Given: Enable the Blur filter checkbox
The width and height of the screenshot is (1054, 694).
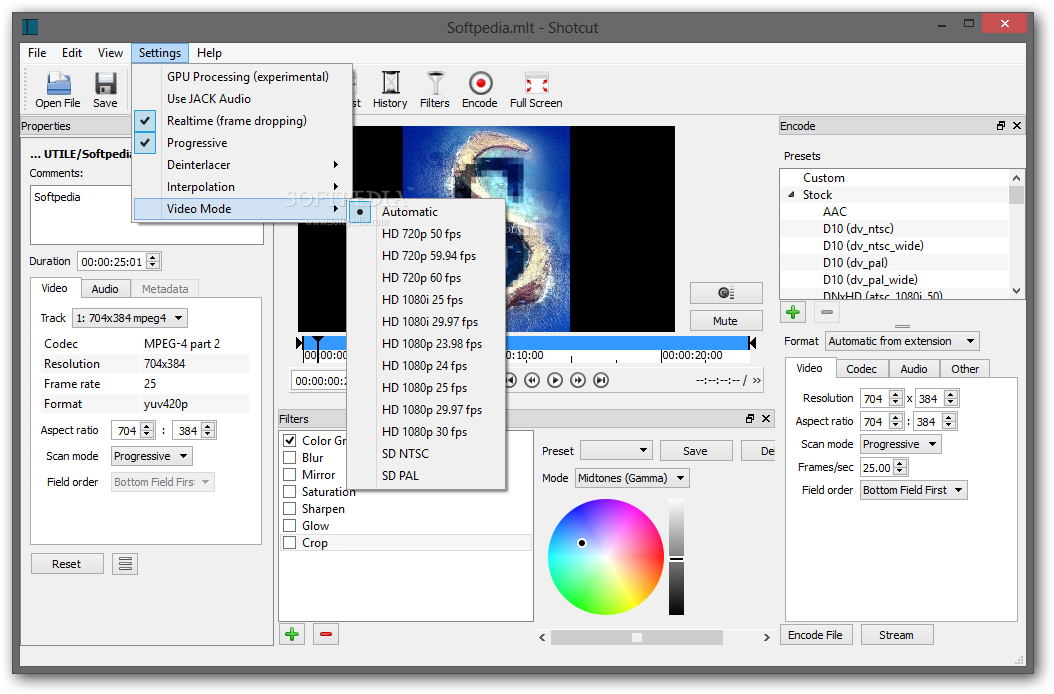Looking at the screenshot, I should [x=288, y=457].
